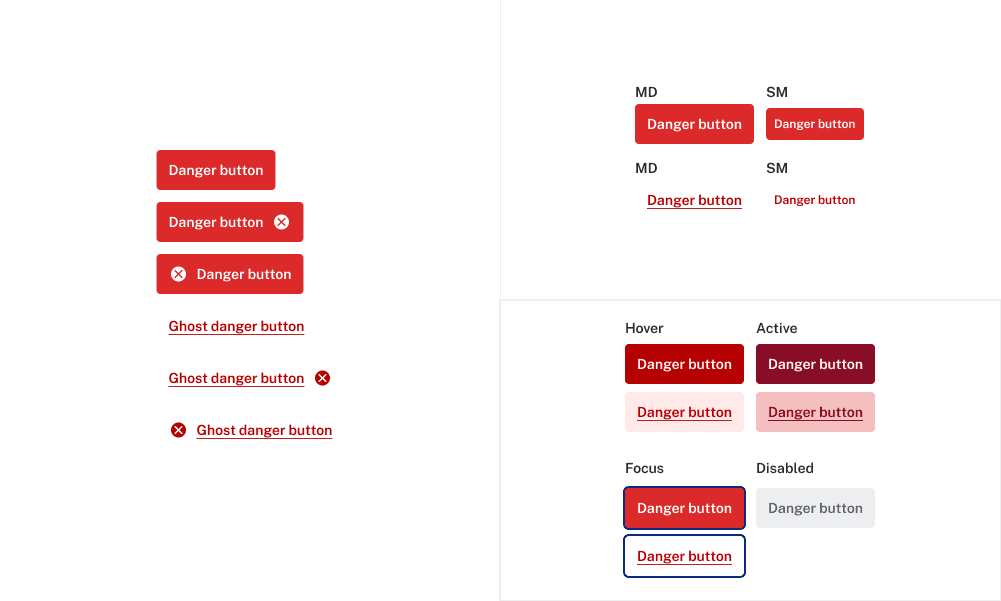Image resolution: width=1001 pixels, height=601 pixels.
Task: Open the Ghost danger button with trailing icon
Action: (236, 378)
